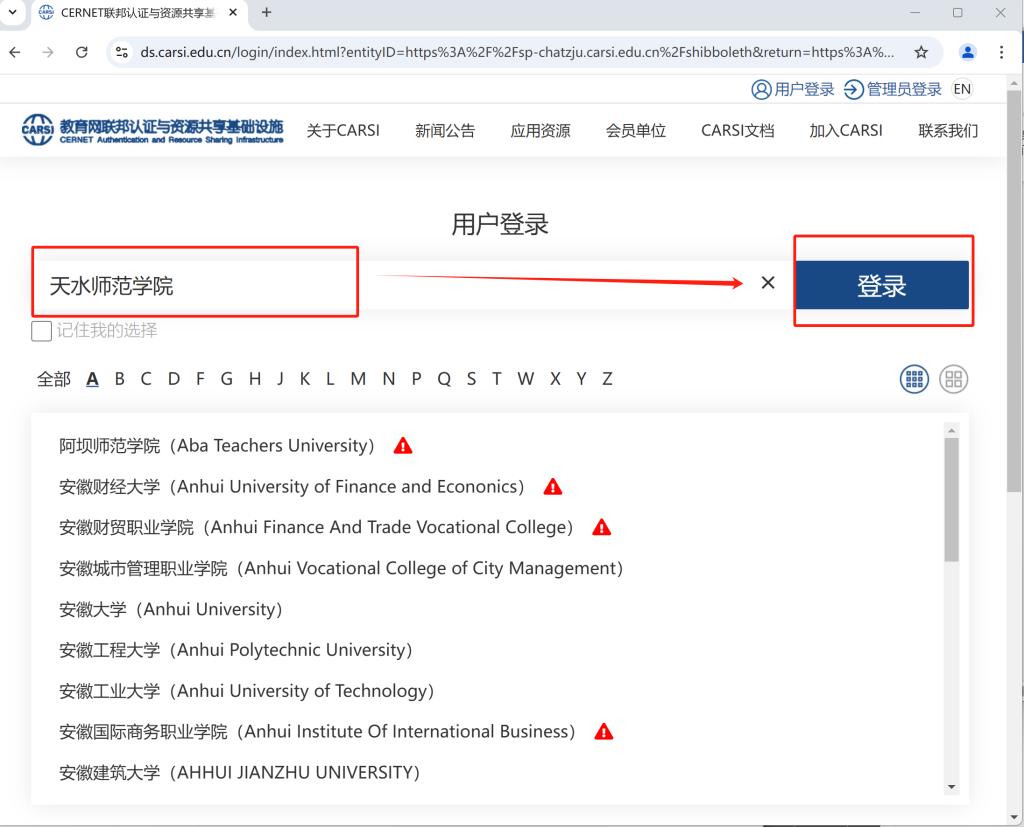Bookmark this page with the star icon
Viewport: 1024px width, 827px height.
click(x=921, y=52)
